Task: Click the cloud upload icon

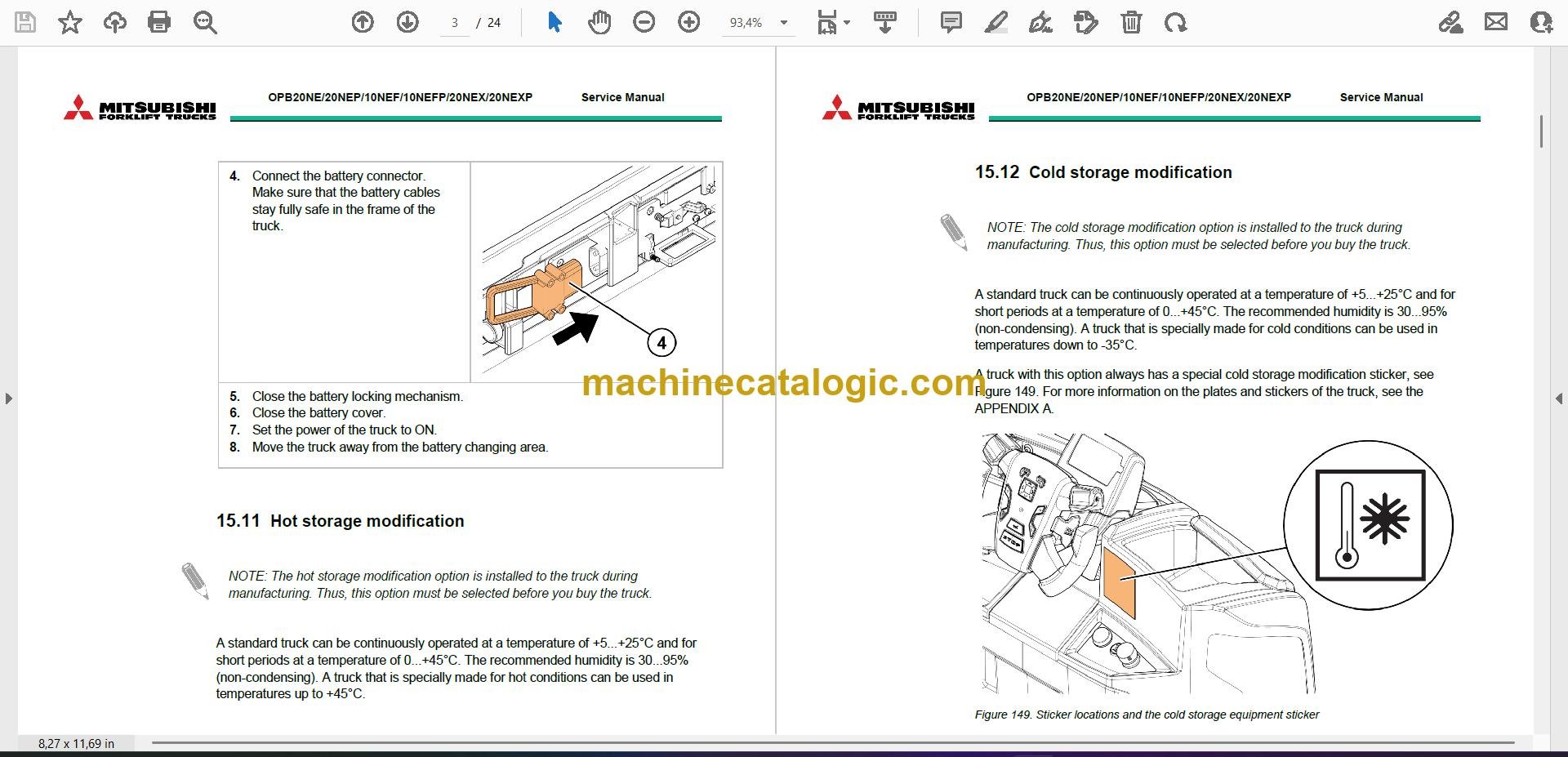Action: 115,22
